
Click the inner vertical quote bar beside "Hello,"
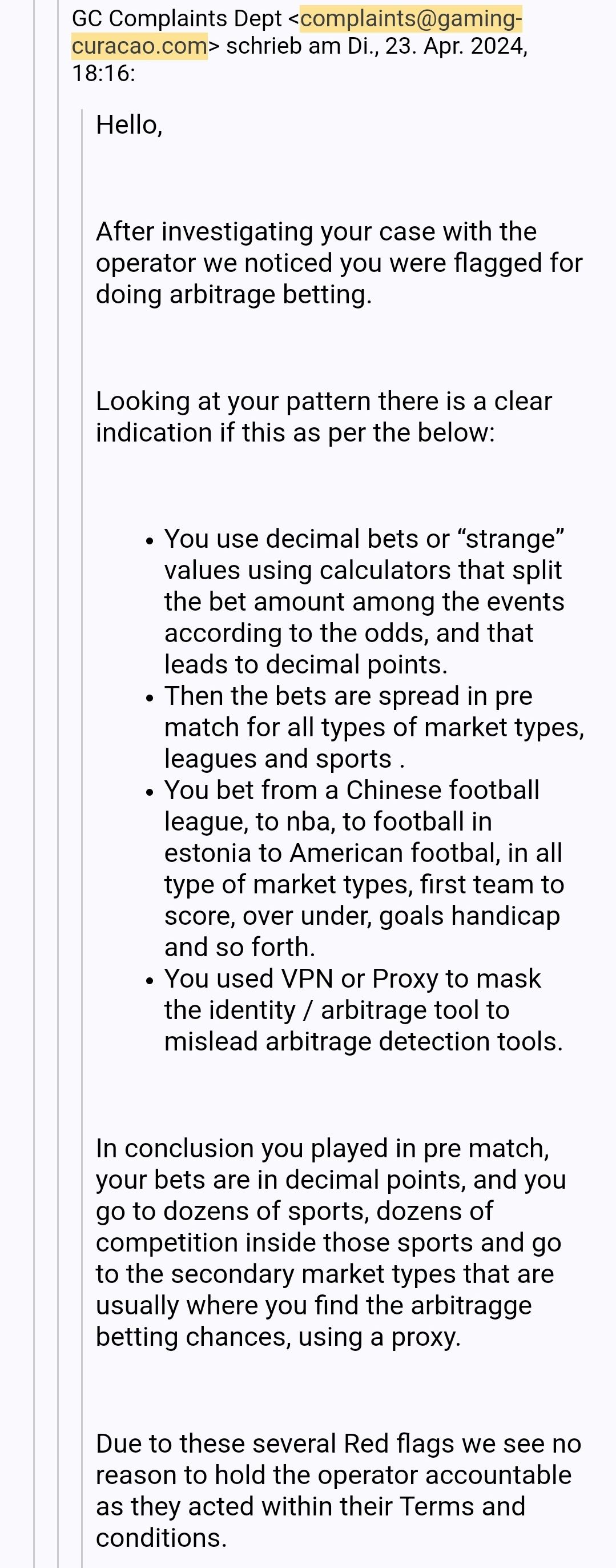(82, 125)
